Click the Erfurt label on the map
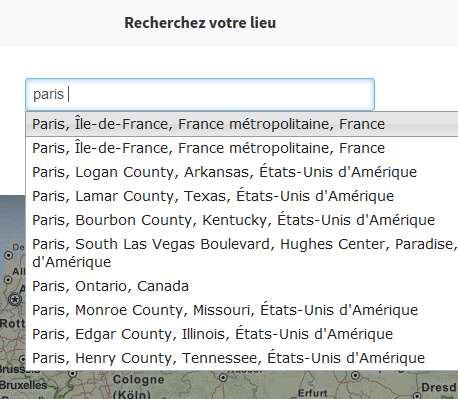 point(312,393)
